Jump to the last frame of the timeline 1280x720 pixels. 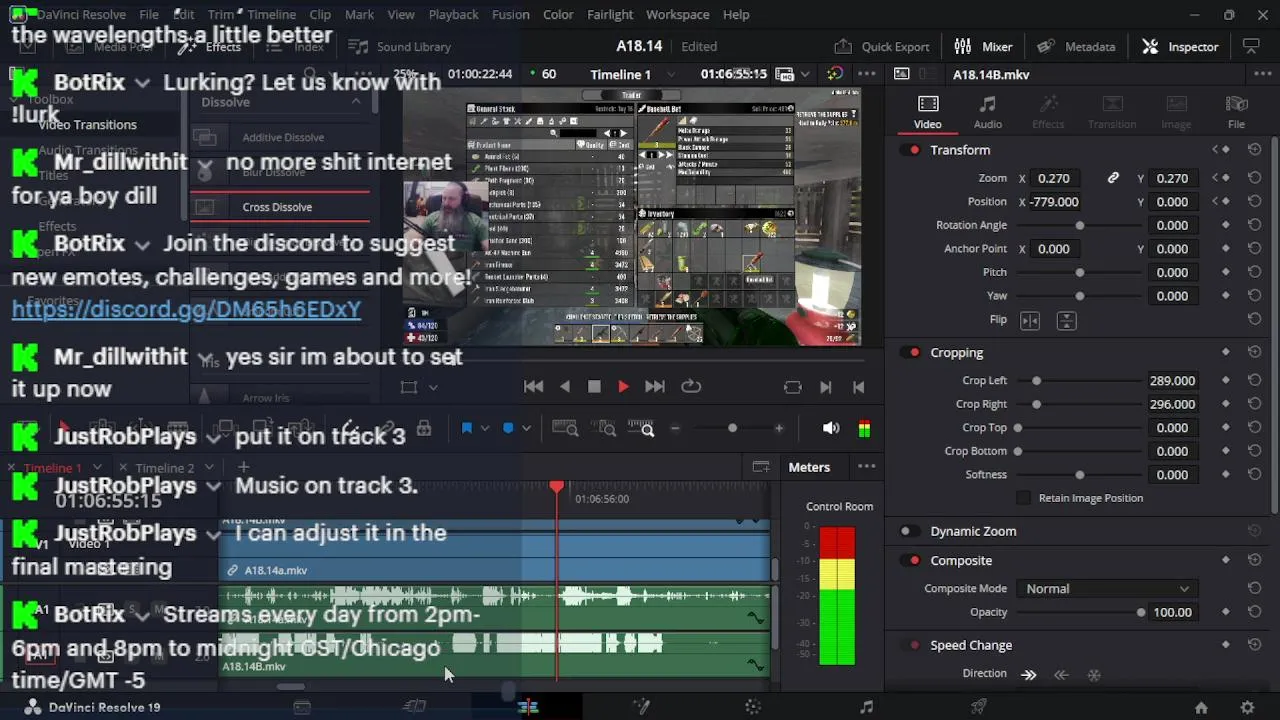point(655,387)
